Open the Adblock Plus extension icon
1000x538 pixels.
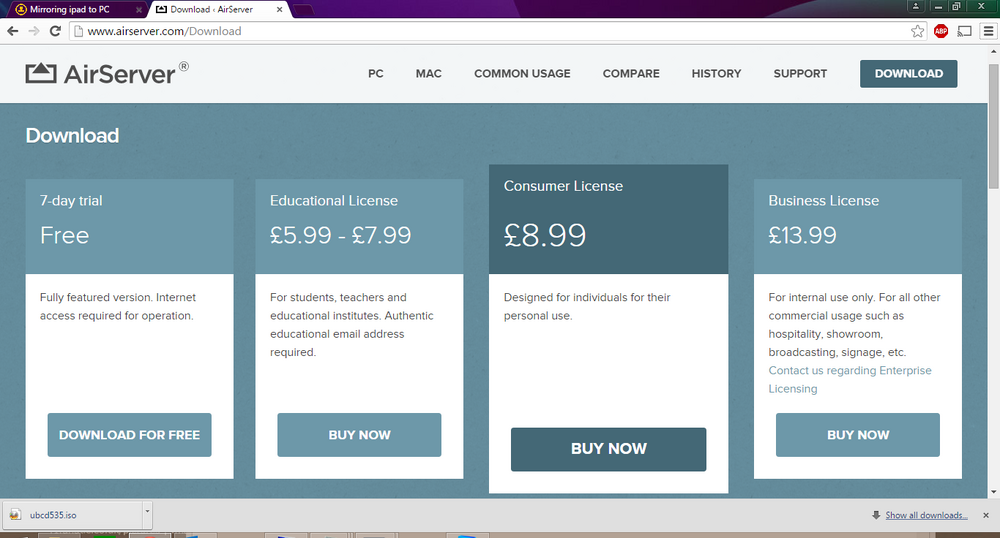tap(941, 31)
